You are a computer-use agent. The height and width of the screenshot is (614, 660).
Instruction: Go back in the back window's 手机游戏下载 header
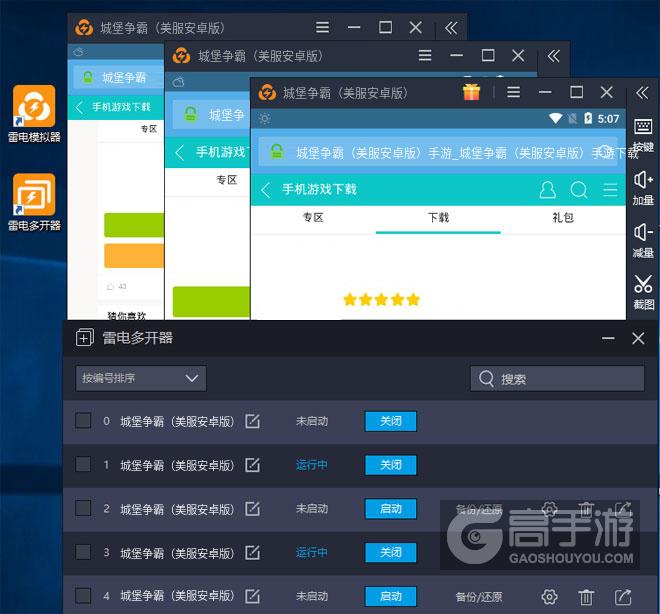coord(79,107)
